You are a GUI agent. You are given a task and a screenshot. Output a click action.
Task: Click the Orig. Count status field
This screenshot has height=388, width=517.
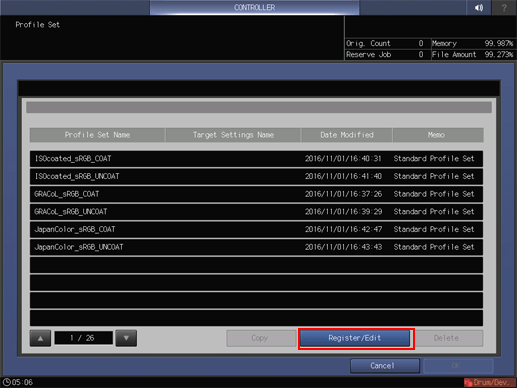[x=387, y=44]
